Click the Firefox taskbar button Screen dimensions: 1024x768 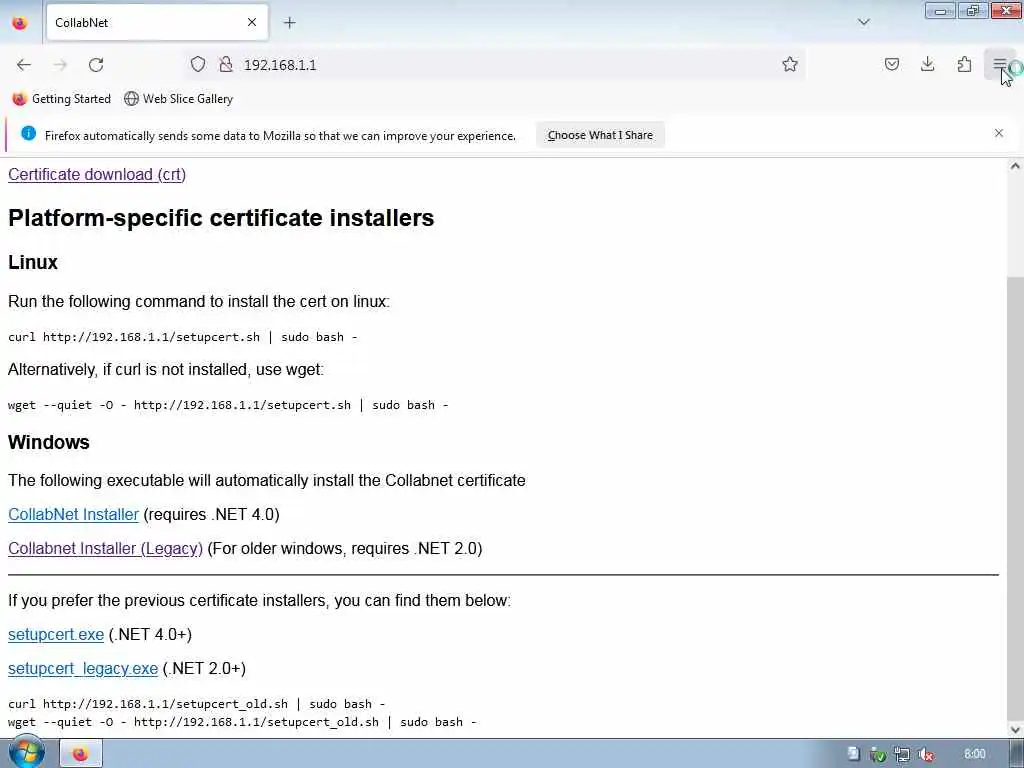[81, 754]
